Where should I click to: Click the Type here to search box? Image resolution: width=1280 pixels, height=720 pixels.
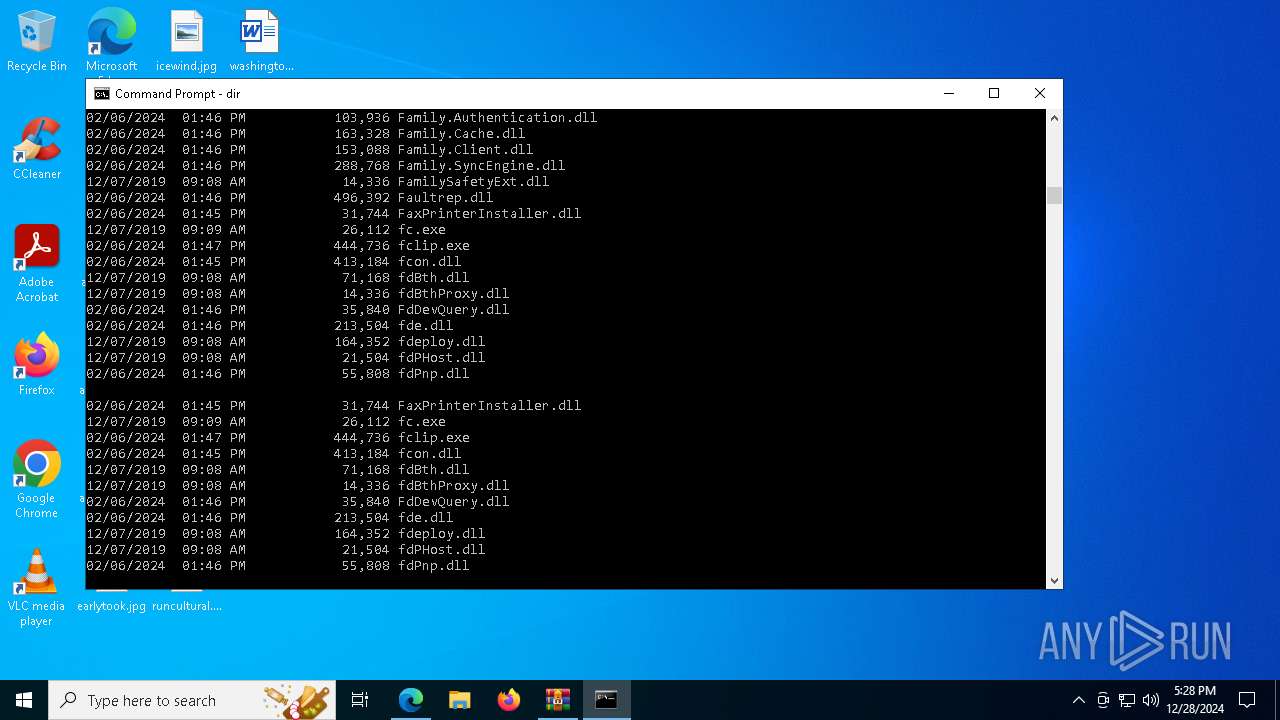tap(192, 700)
